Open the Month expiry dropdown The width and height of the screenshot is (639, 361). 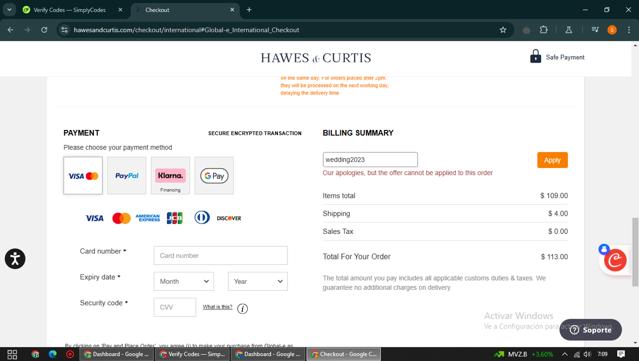pyautogui.click(x=184, y=281)
